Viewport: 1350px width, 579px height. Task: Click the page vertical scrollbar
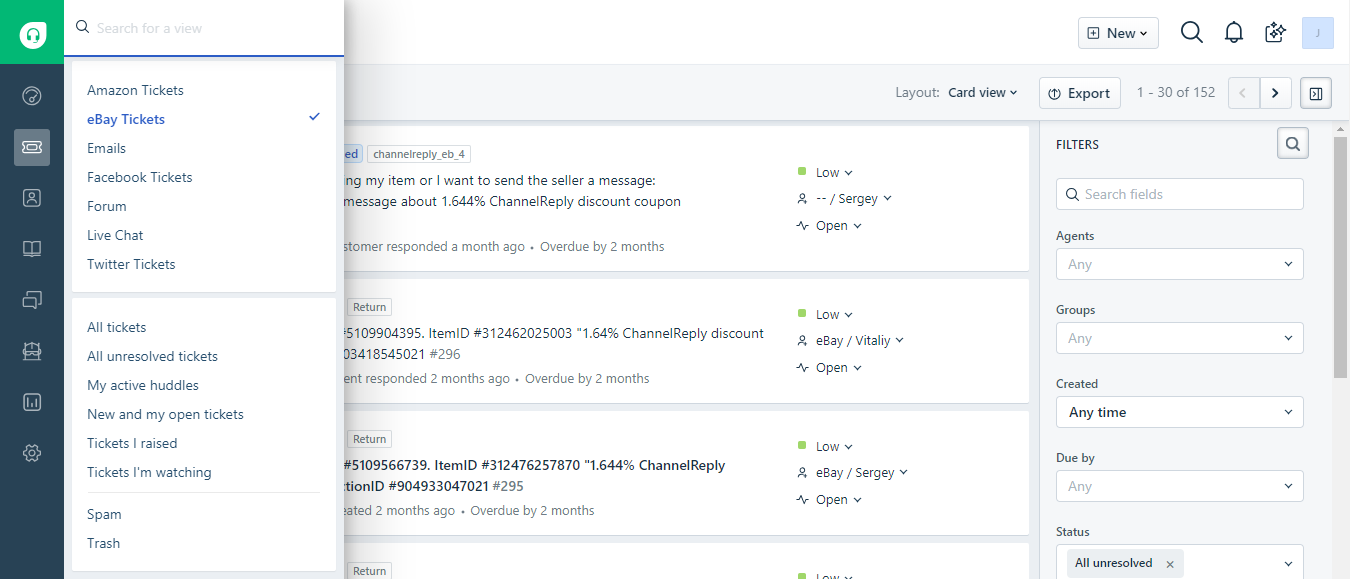pyautogui.click(x=1341, y=258)
